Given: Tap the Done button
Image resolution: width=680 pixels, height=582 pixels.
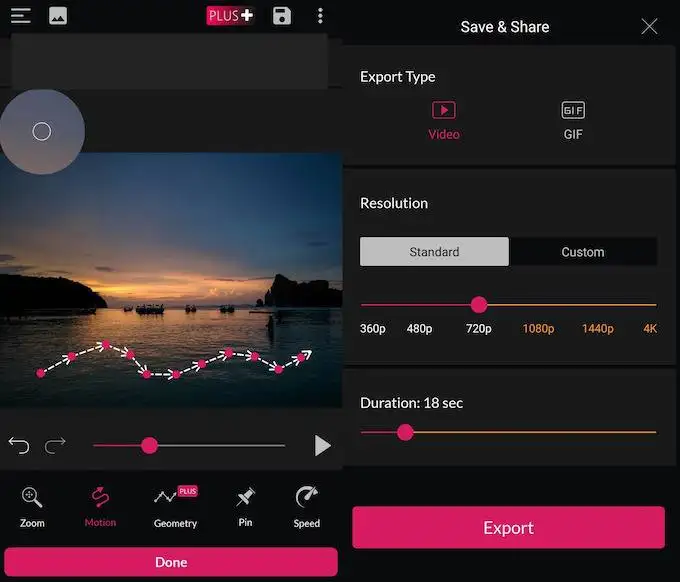Looking at the screenshot, I should pyautogui.click(x=171, y=562).
